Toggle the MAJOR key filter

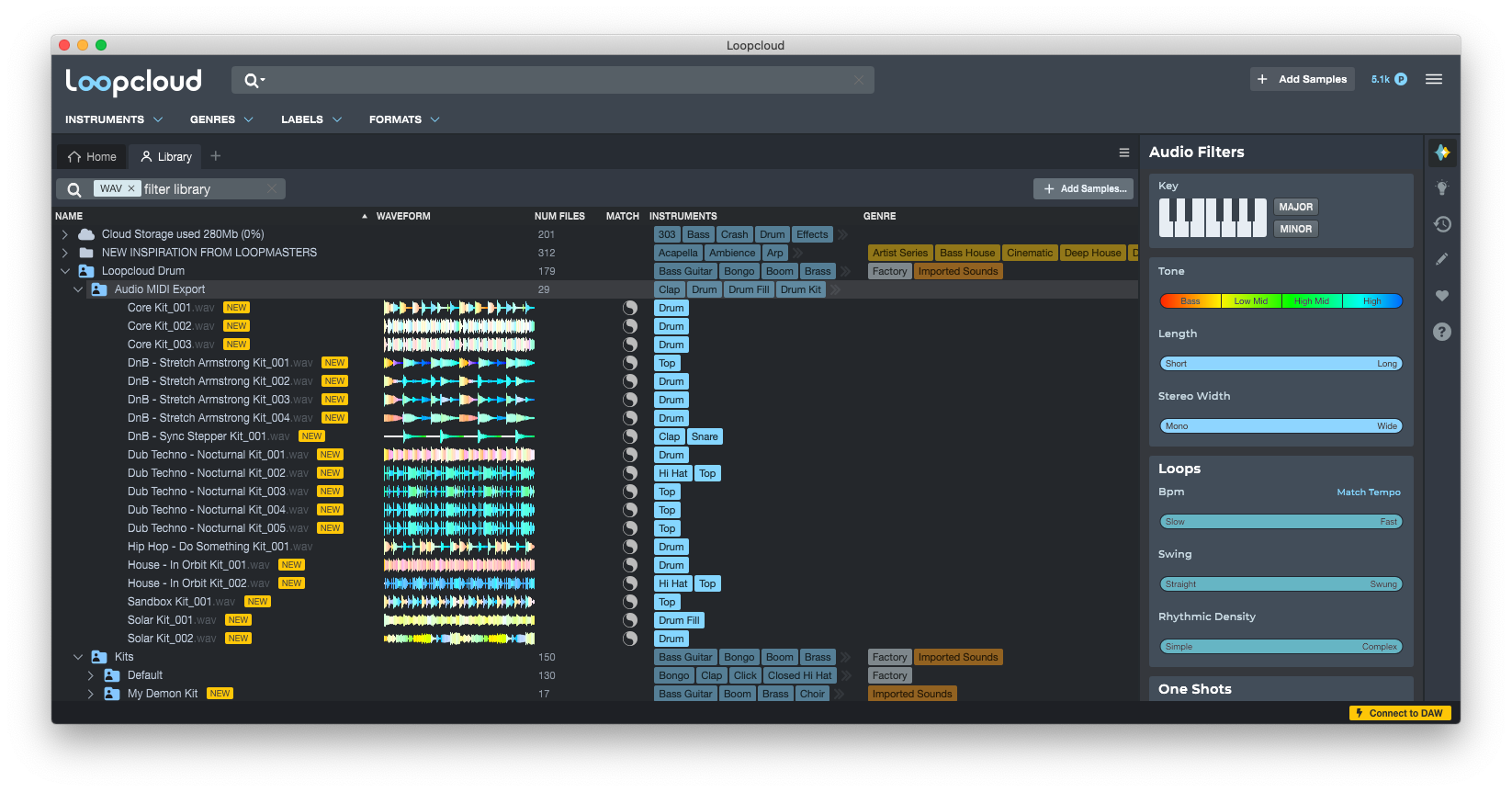click(x=1295, y=207)
